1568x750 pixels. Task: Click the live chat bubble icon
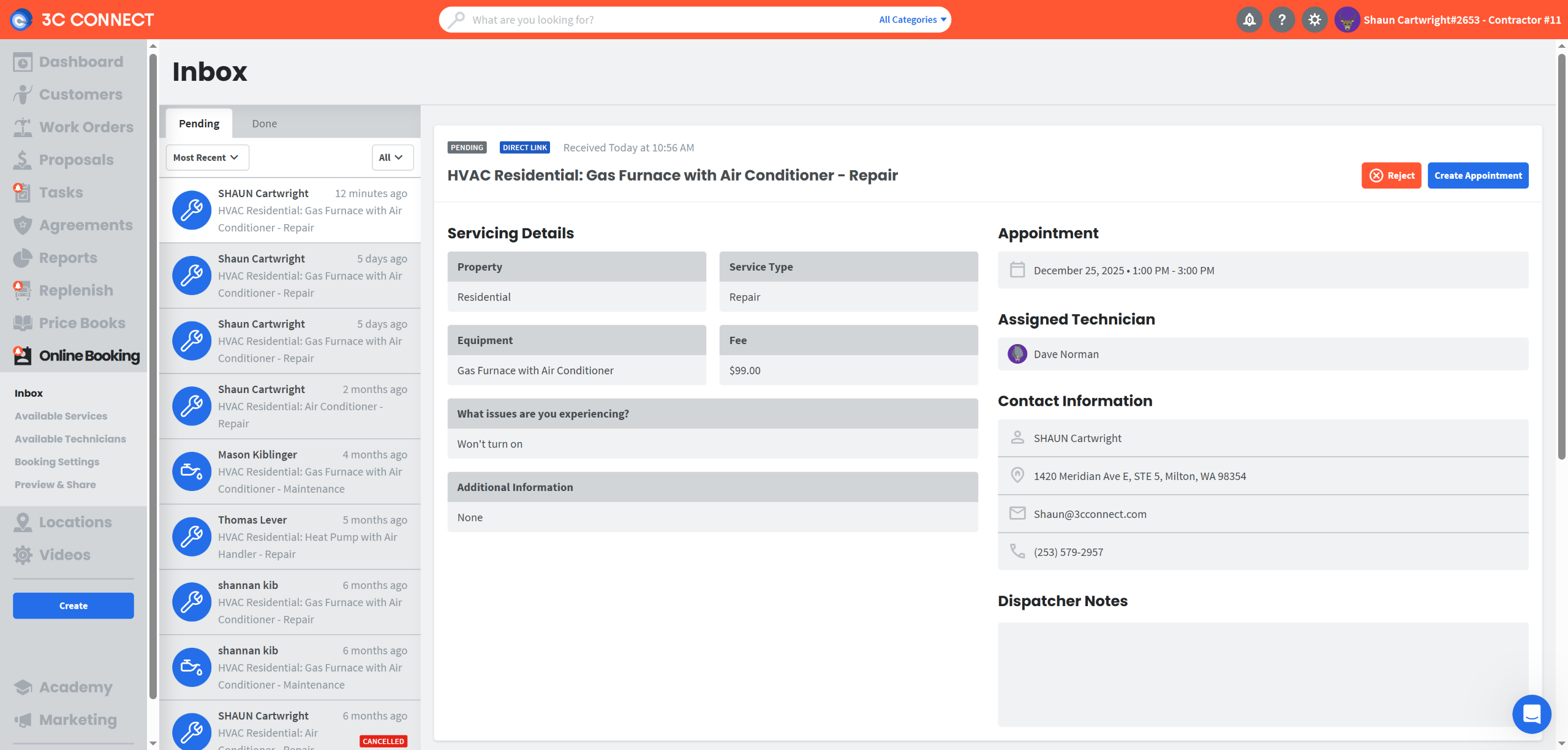click(1531, 714)
